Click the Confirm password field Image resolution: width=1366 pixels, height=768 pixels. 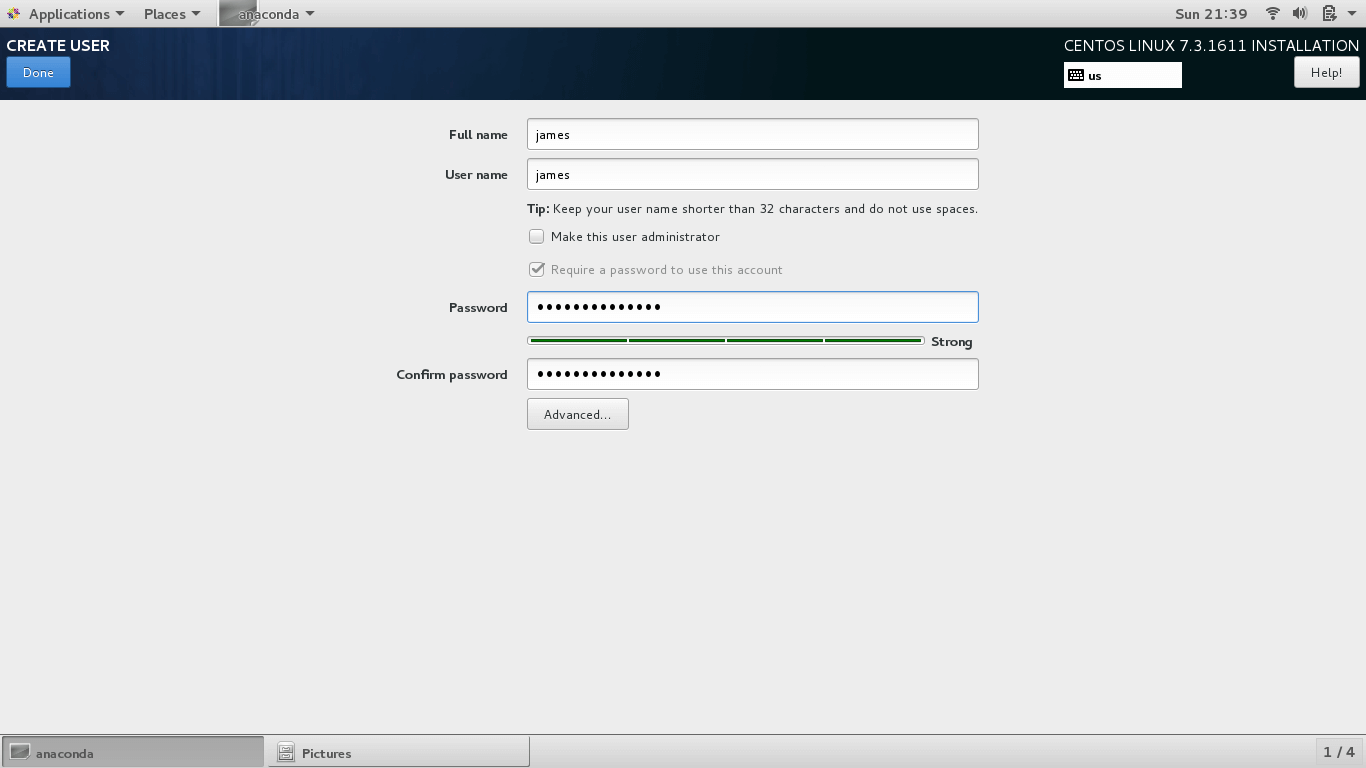tap(752, 374)
